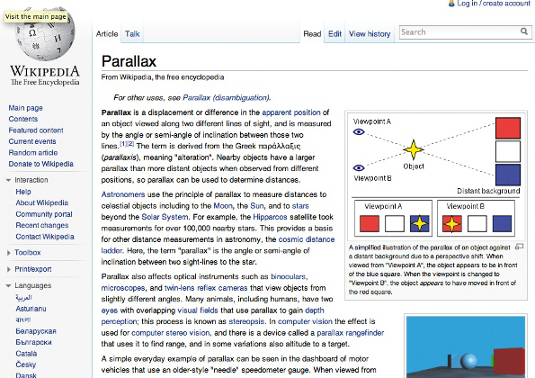Open Contact Wikipedia link
Image resolution: width=535 pixels, height=378 pixels.
[x=45, y=237]
